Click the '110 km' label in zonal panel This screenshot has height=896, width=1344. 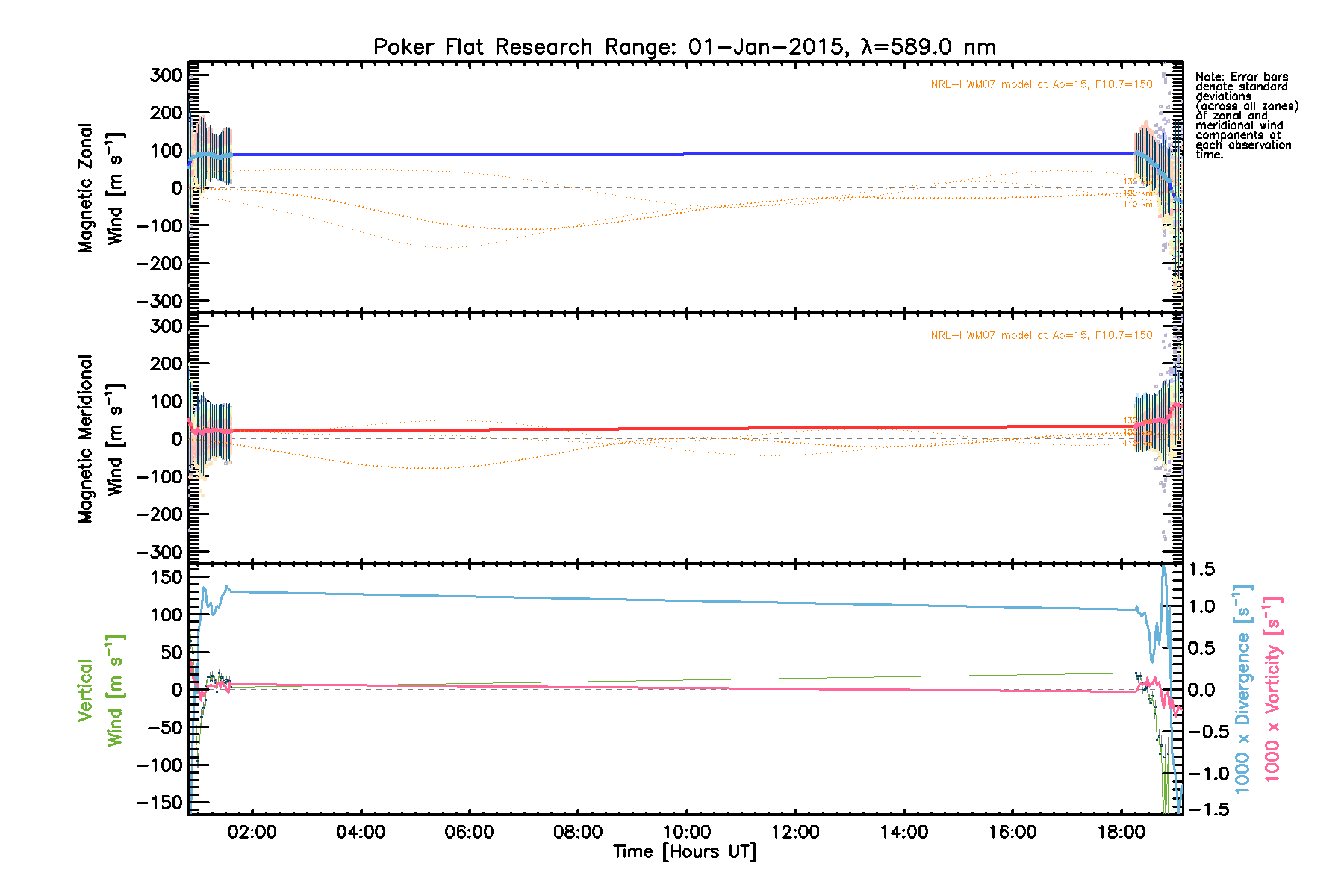point(1137,204)
